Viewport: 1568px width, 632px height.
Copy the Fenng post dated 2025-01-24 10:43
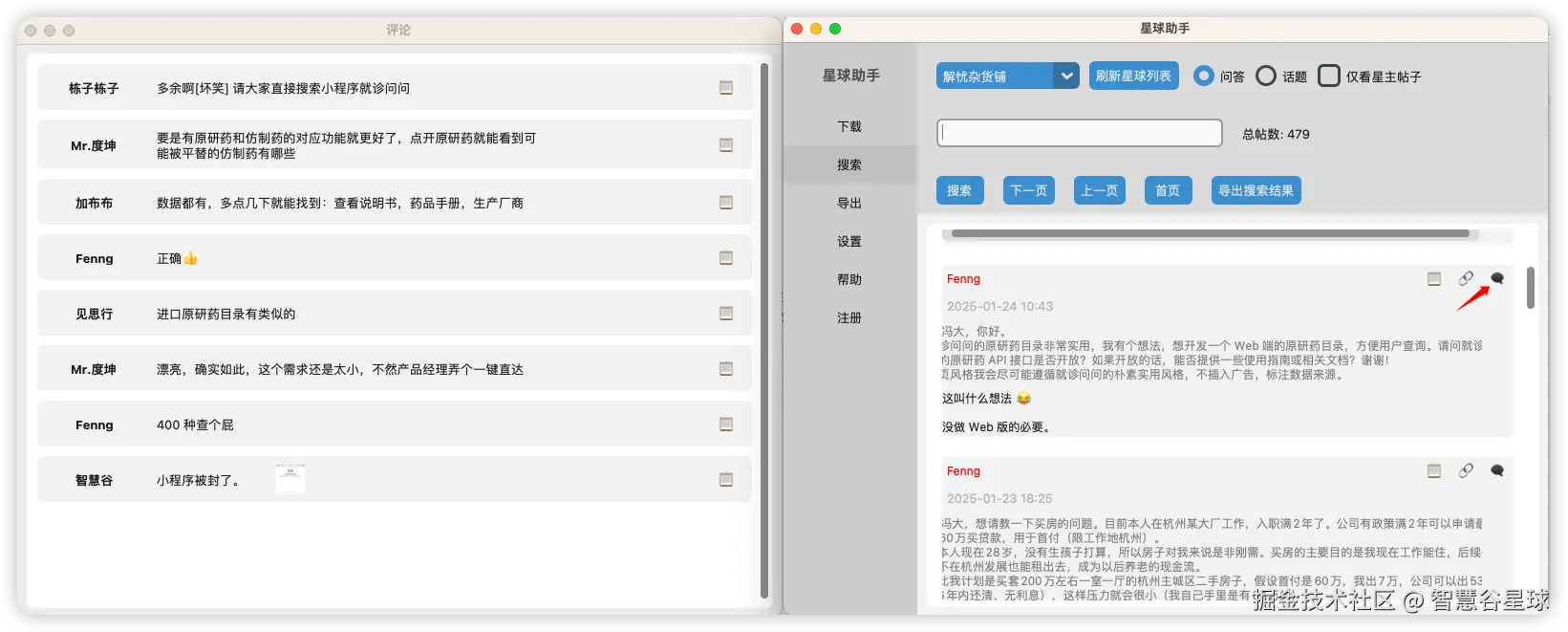(x=1434, y=279)
